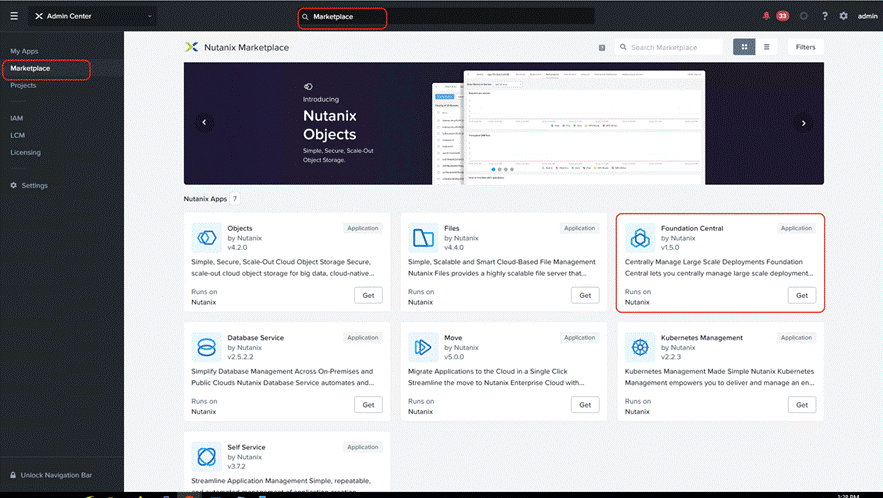Switch to list view
This screenshot has height=498, width=883.
766,47
